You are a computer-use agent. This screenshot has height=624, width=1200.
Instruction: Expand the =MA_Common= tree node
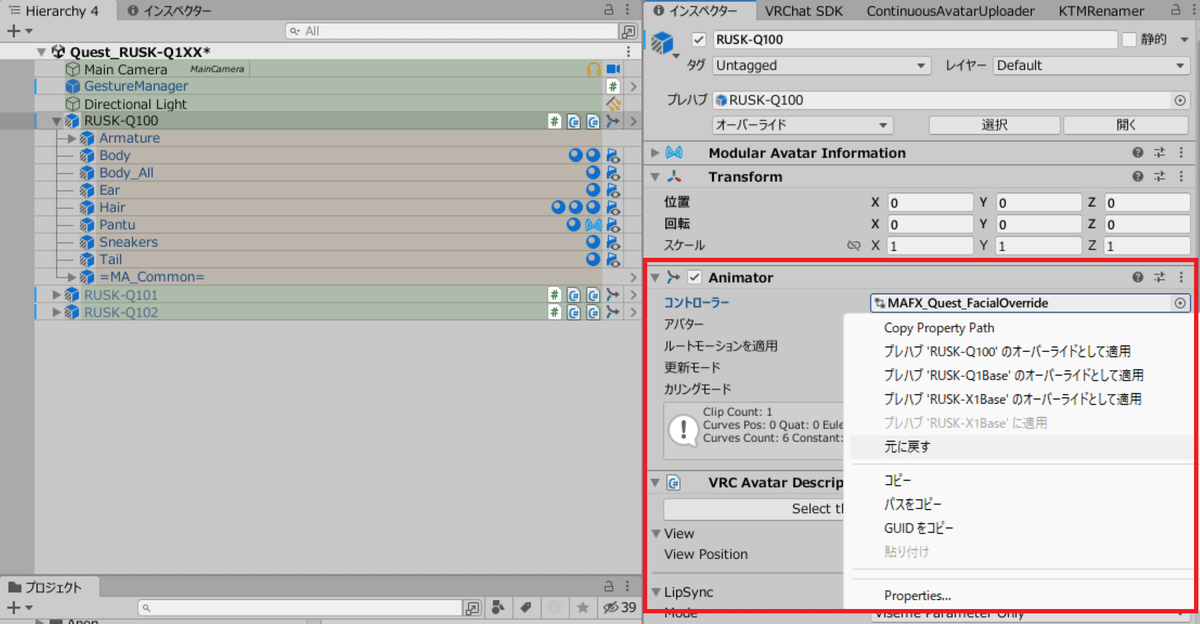click(72, 277)
